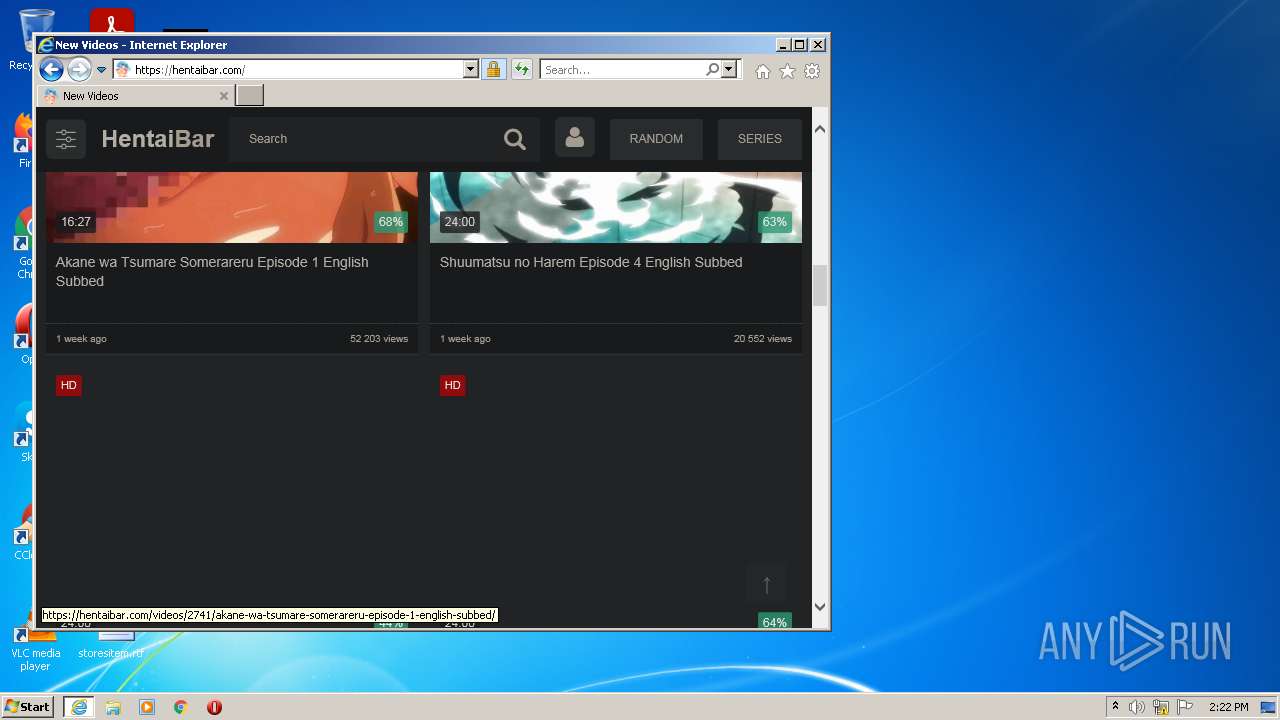Open Chrome from the taskbar
The height and width of the screenshot is (720, 1280).
pyautogui.click(x=181, y=707)
